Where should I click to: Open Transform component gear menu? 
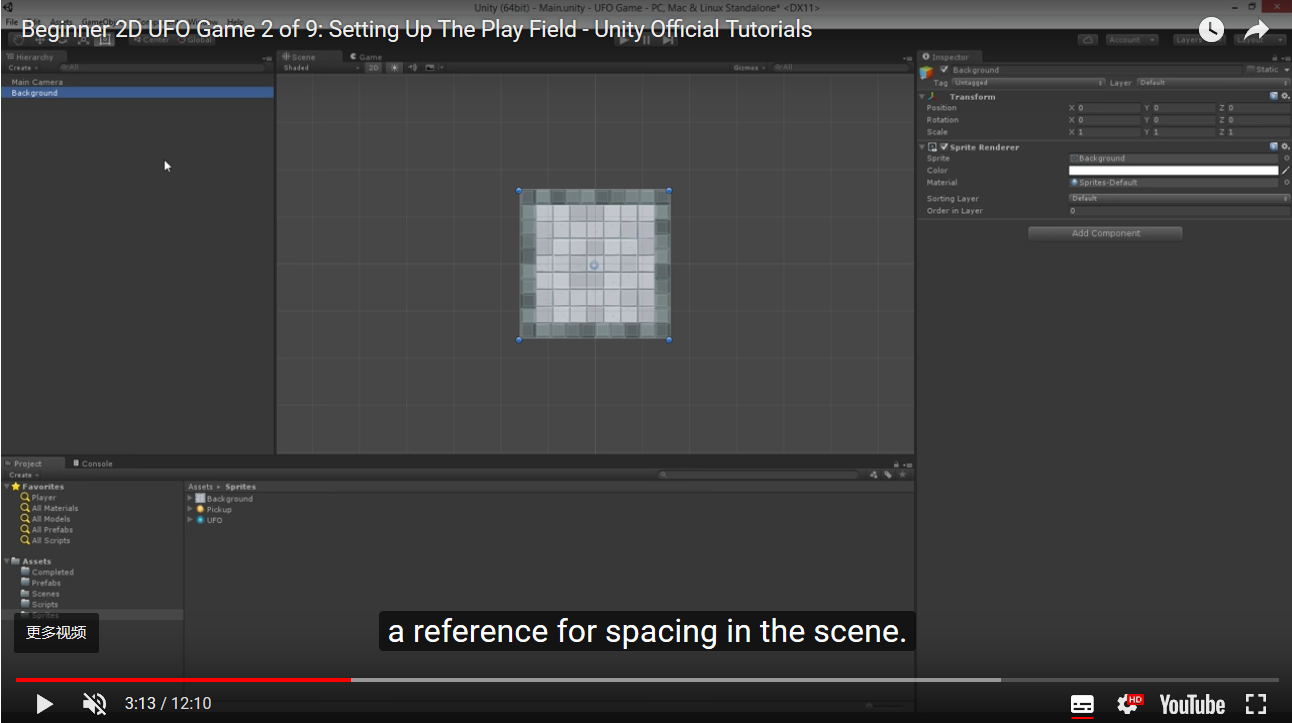1286,96
